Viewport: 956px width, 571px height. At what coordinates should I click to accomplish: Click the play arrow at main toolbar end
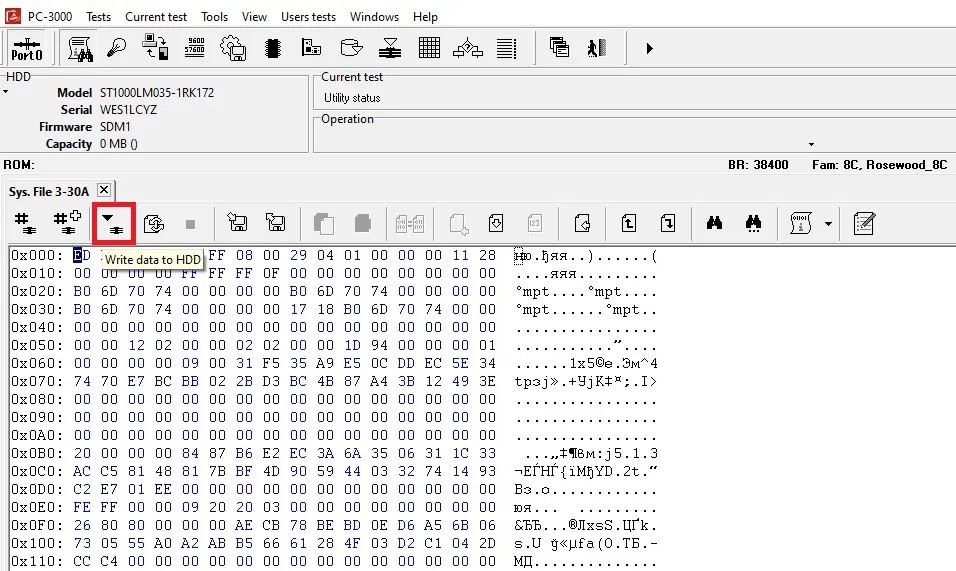point(649,47)
